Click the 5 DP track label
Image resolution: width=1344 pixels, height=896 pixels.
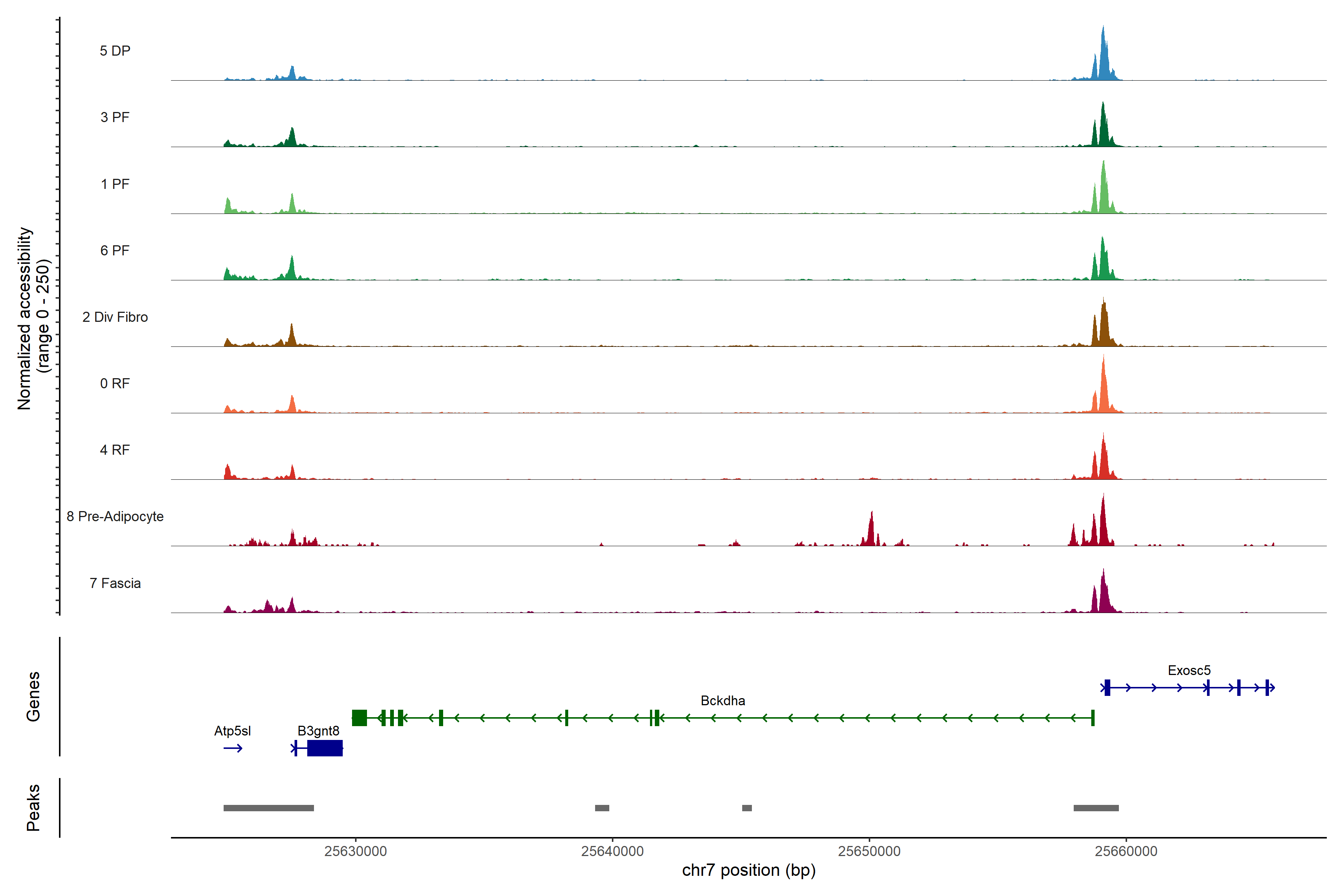click(115, 51)
